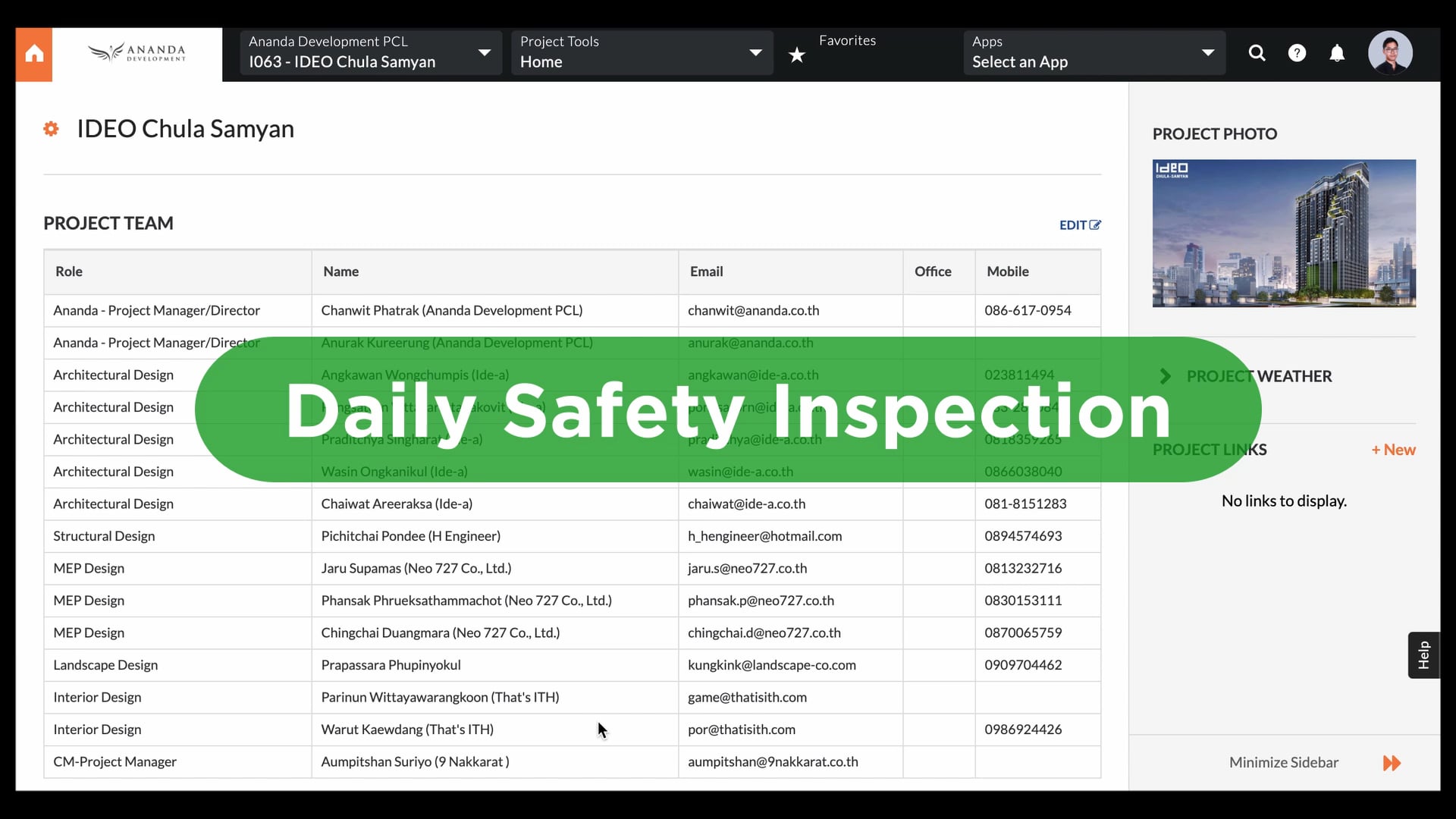Image resolution: width=1456 pixels, height=819 pixels.
Task: Expand the Project Weather section
Action: (x=1166, y=375)
